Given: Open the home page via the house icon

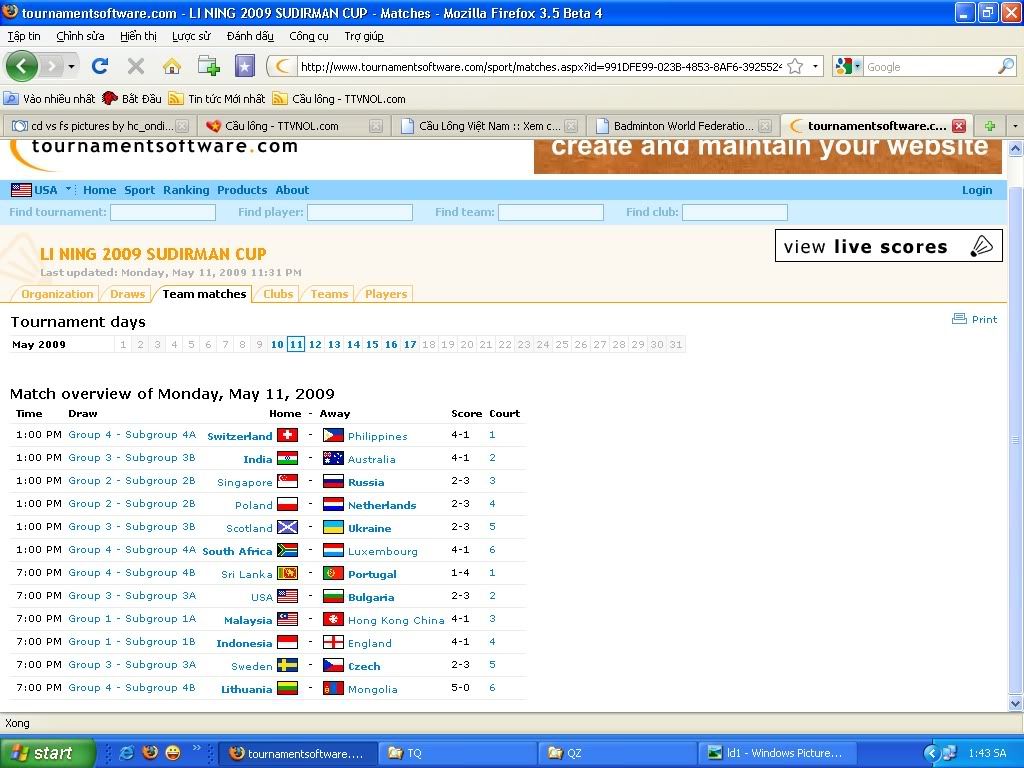Looking at the screenshot, I should pyautogui.click(x=172, y=66).
